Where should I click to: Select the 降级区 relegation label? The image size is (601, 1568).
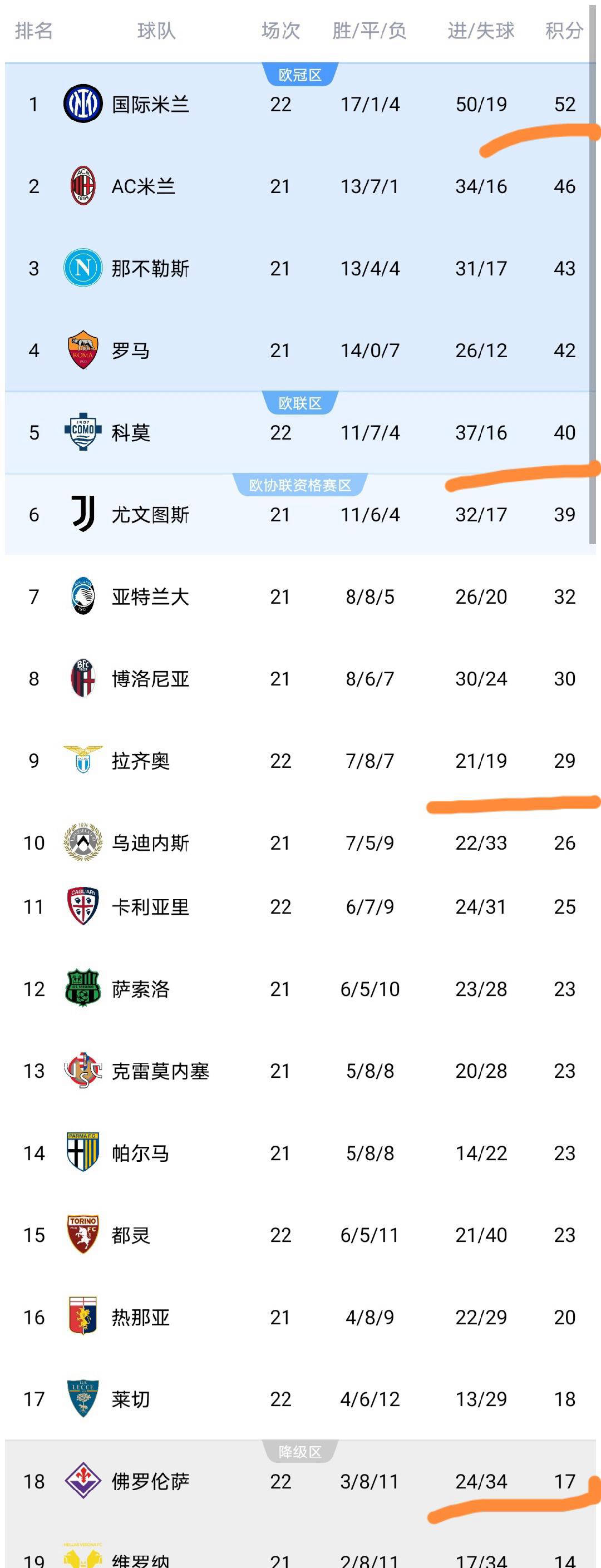(299, 1452)
